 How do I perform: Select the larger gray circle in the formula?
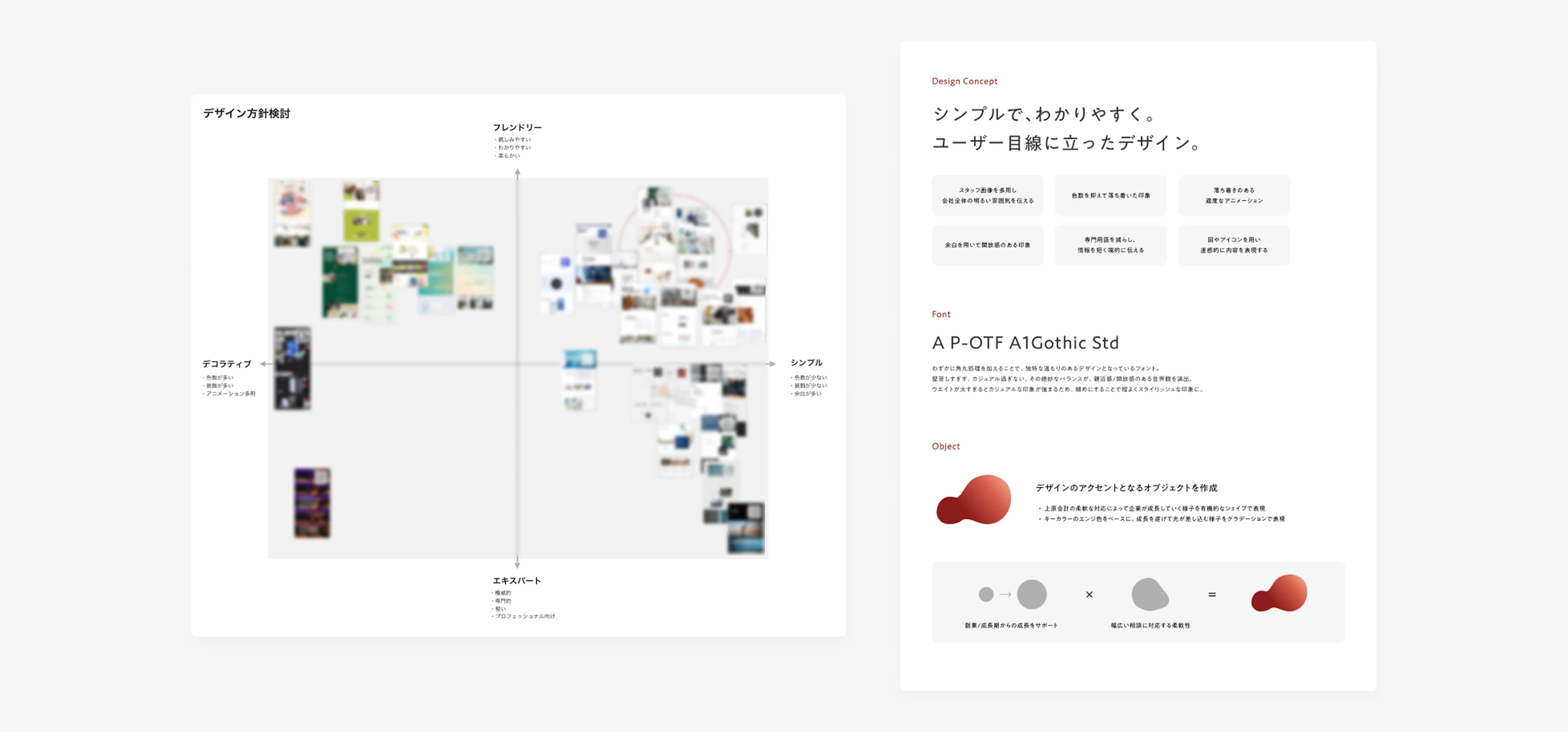point(1032,594)
